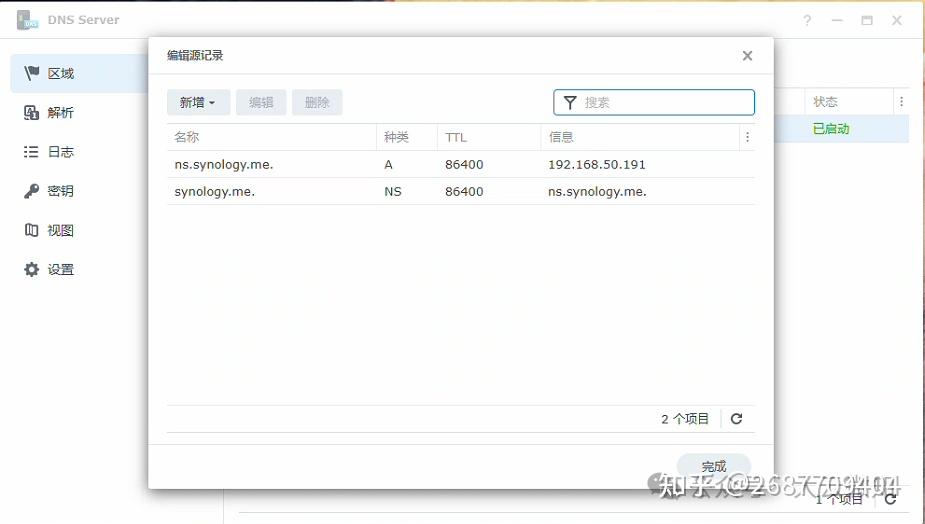This screenshot has width=925, height=524.
Task: Click the 完成 (Finish) button
Action: click(714, 466)
